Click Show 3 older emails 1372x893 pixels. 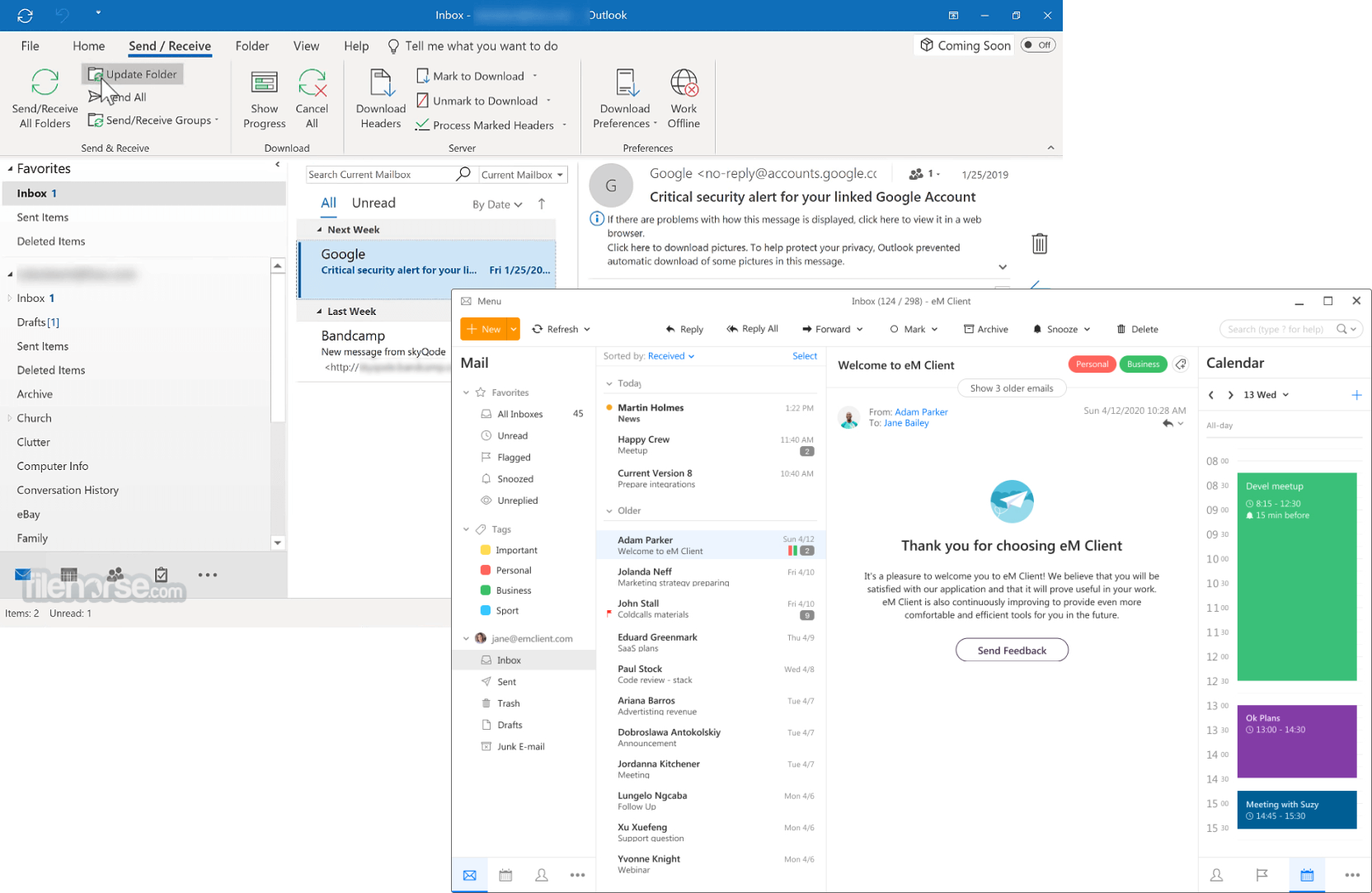1012,388
